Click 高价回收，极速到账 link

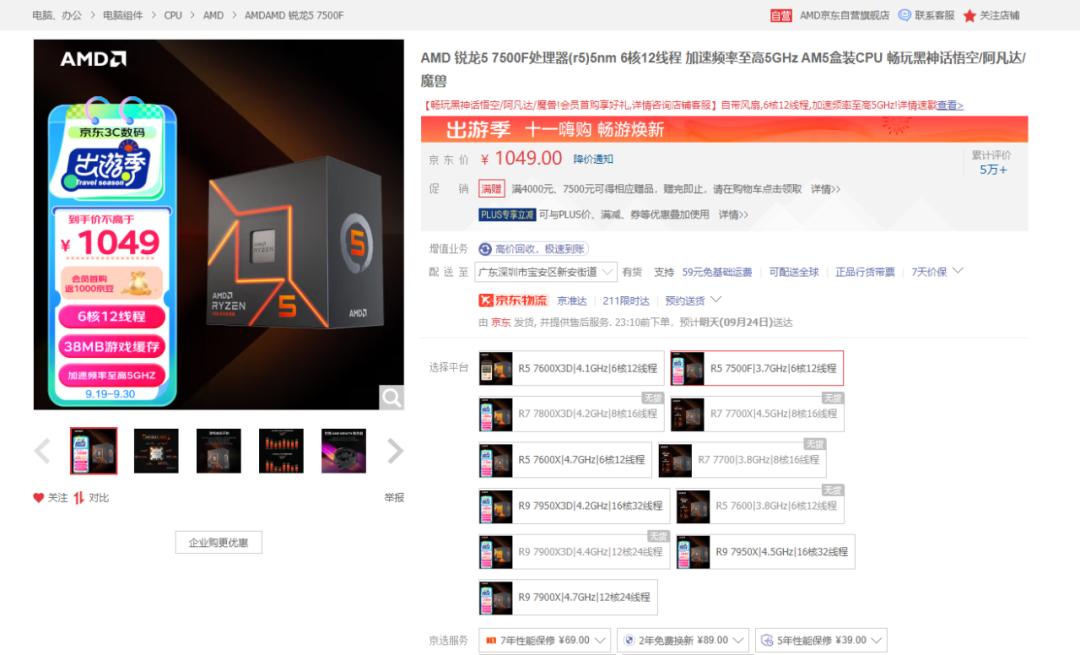coord(540,249)
